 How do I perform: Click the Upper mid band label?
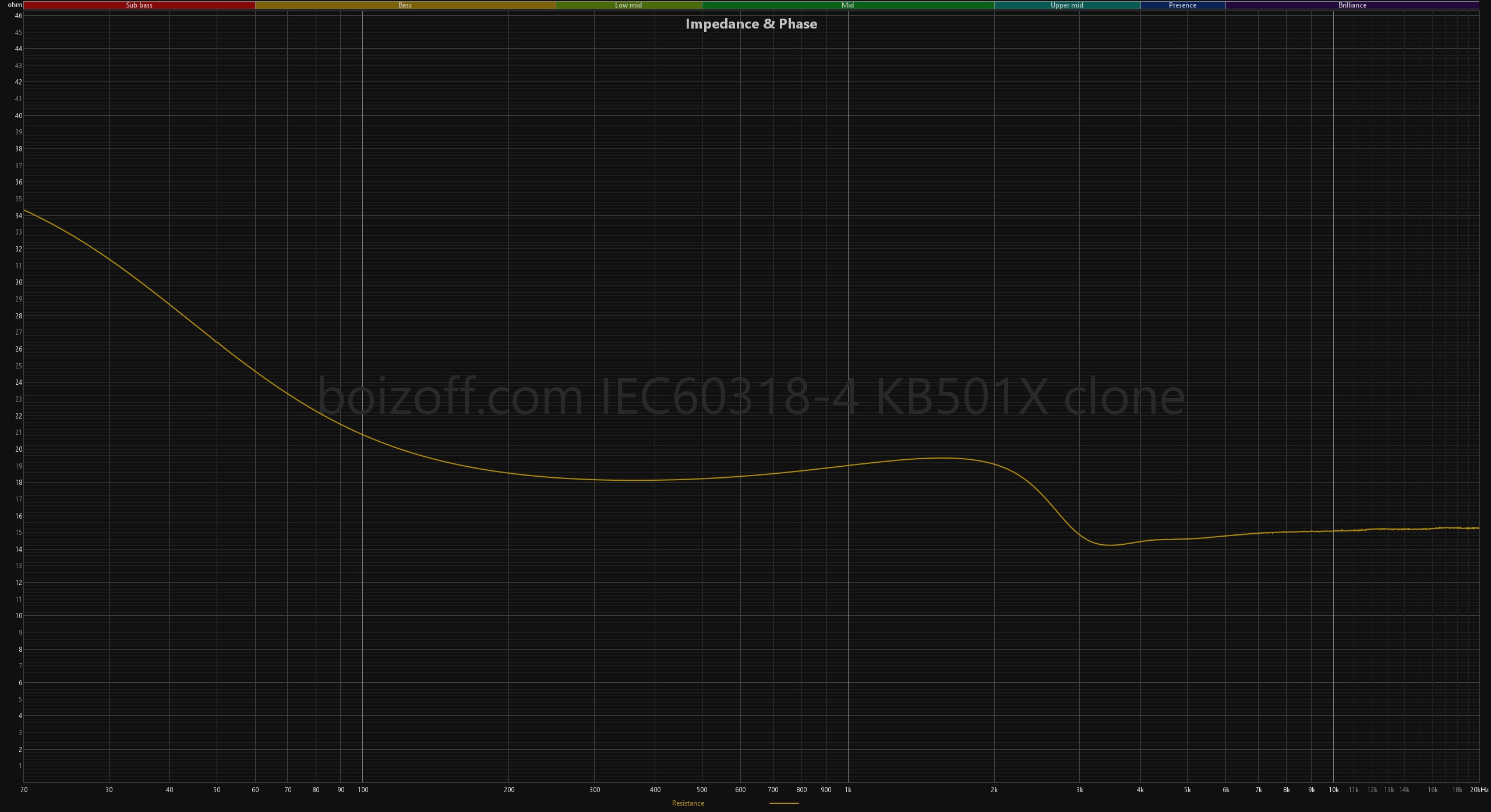(1066, 5)
